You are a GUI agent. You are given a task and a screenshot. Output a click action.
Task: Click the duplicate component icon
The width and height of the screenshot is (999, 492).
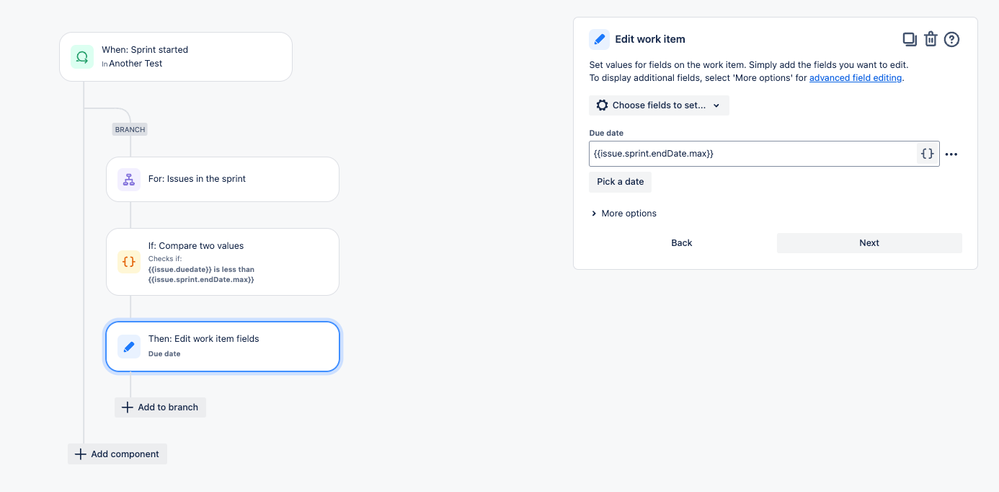[x=909, y=40]
